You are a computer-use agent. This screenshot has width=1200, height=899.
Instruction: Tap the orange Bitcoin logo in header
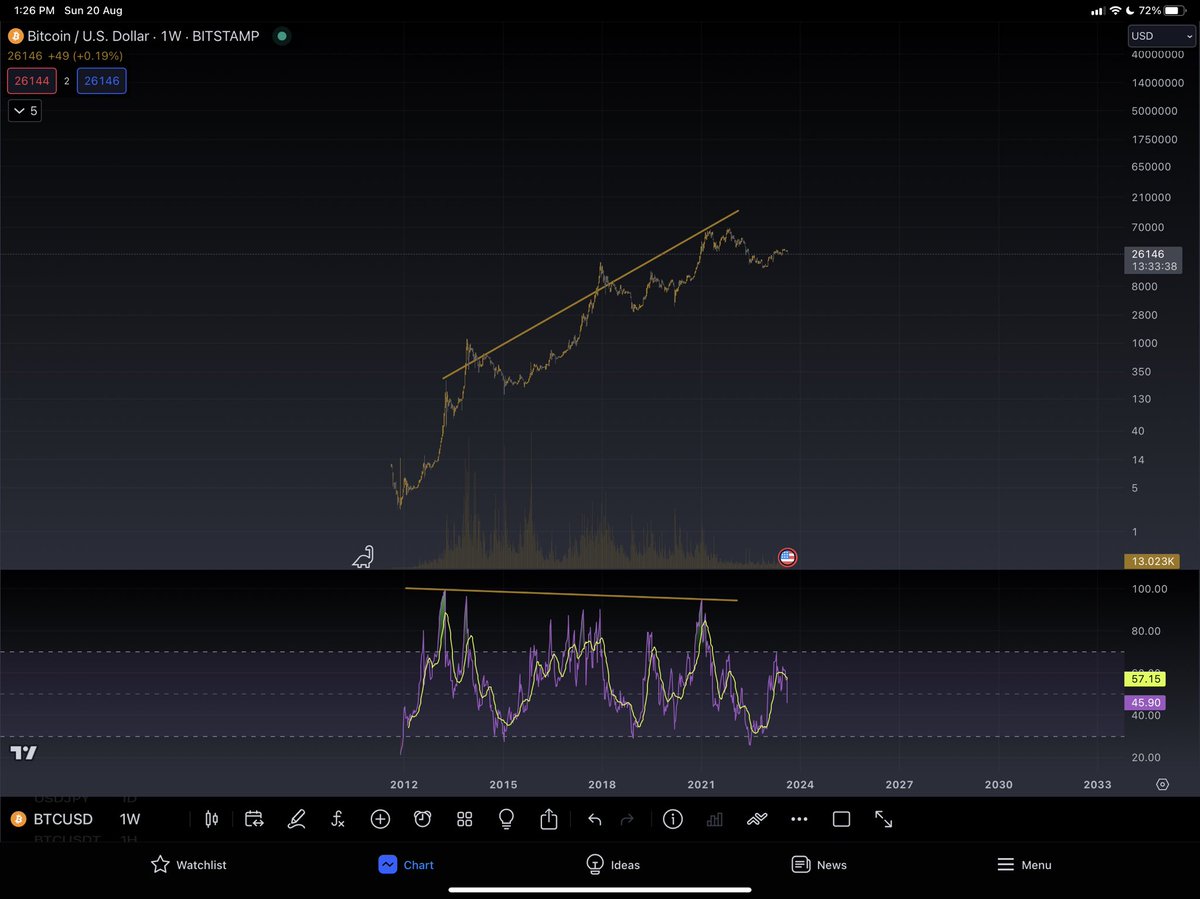pyautogui.click(x=15, y=36)
